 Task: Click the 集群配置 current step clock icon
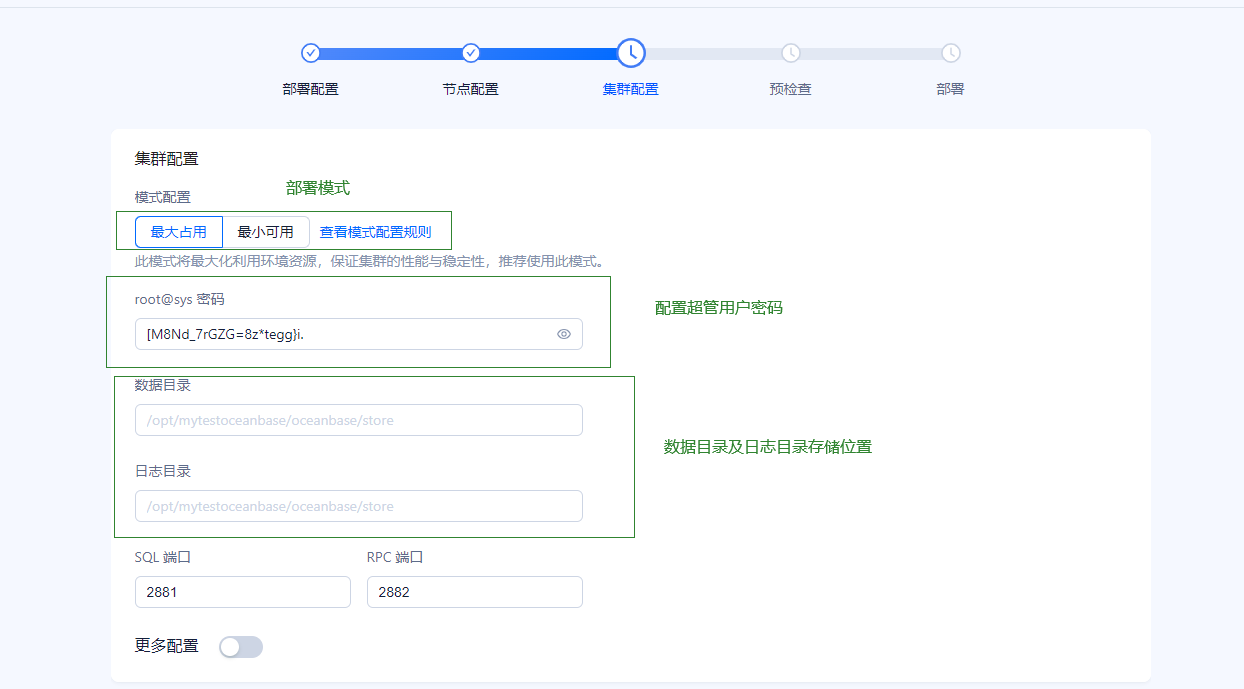631,53
